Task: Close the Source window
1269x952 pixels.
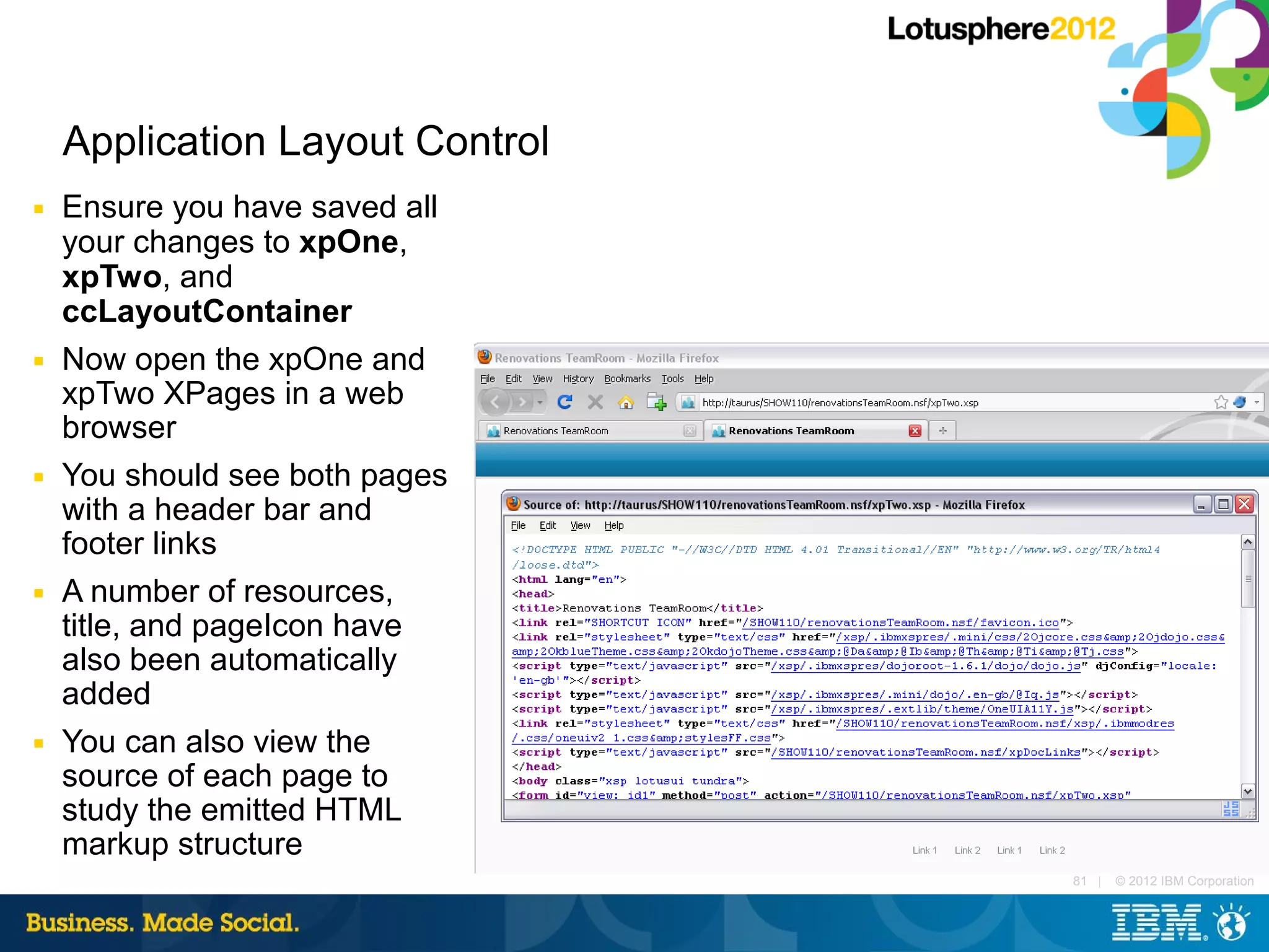Action: coord(1244,504)
